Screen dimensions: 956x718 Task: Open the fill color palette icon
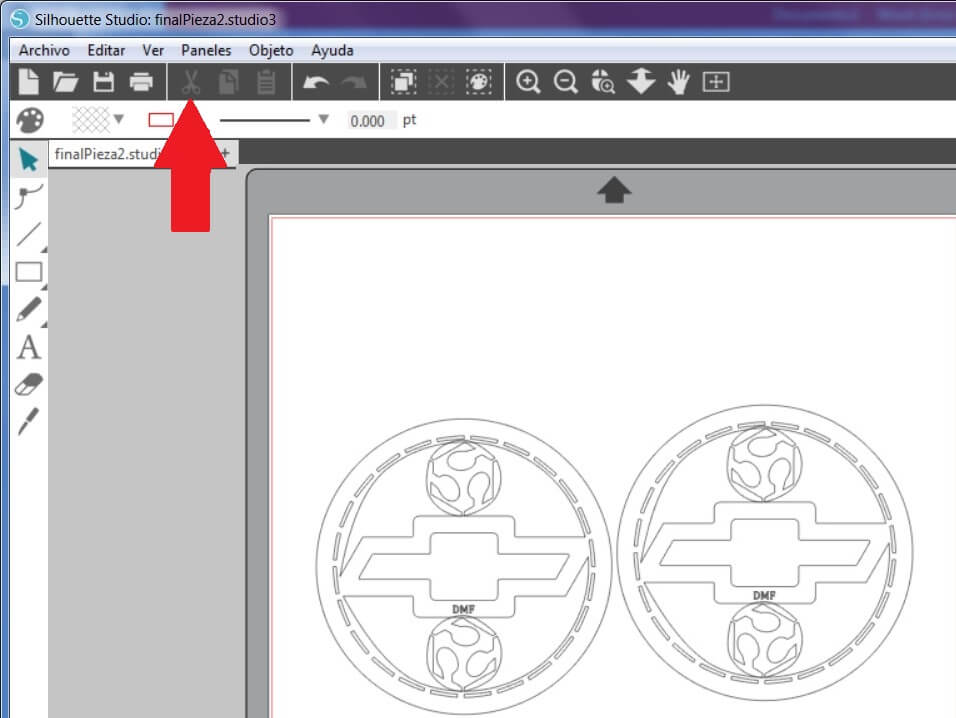(29, 120)
